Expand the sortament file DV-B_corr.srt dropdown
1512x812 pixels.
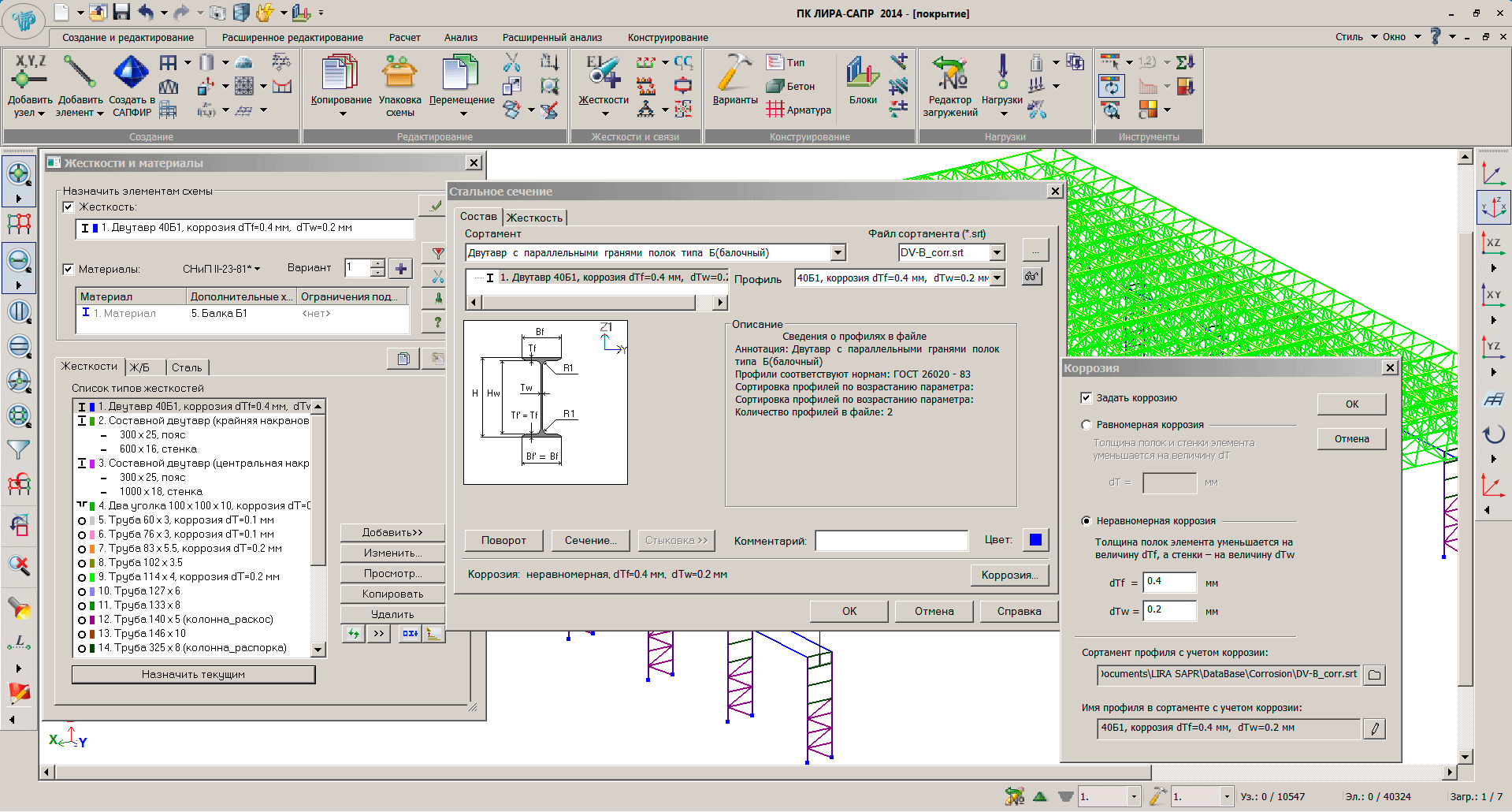[997, 253]
